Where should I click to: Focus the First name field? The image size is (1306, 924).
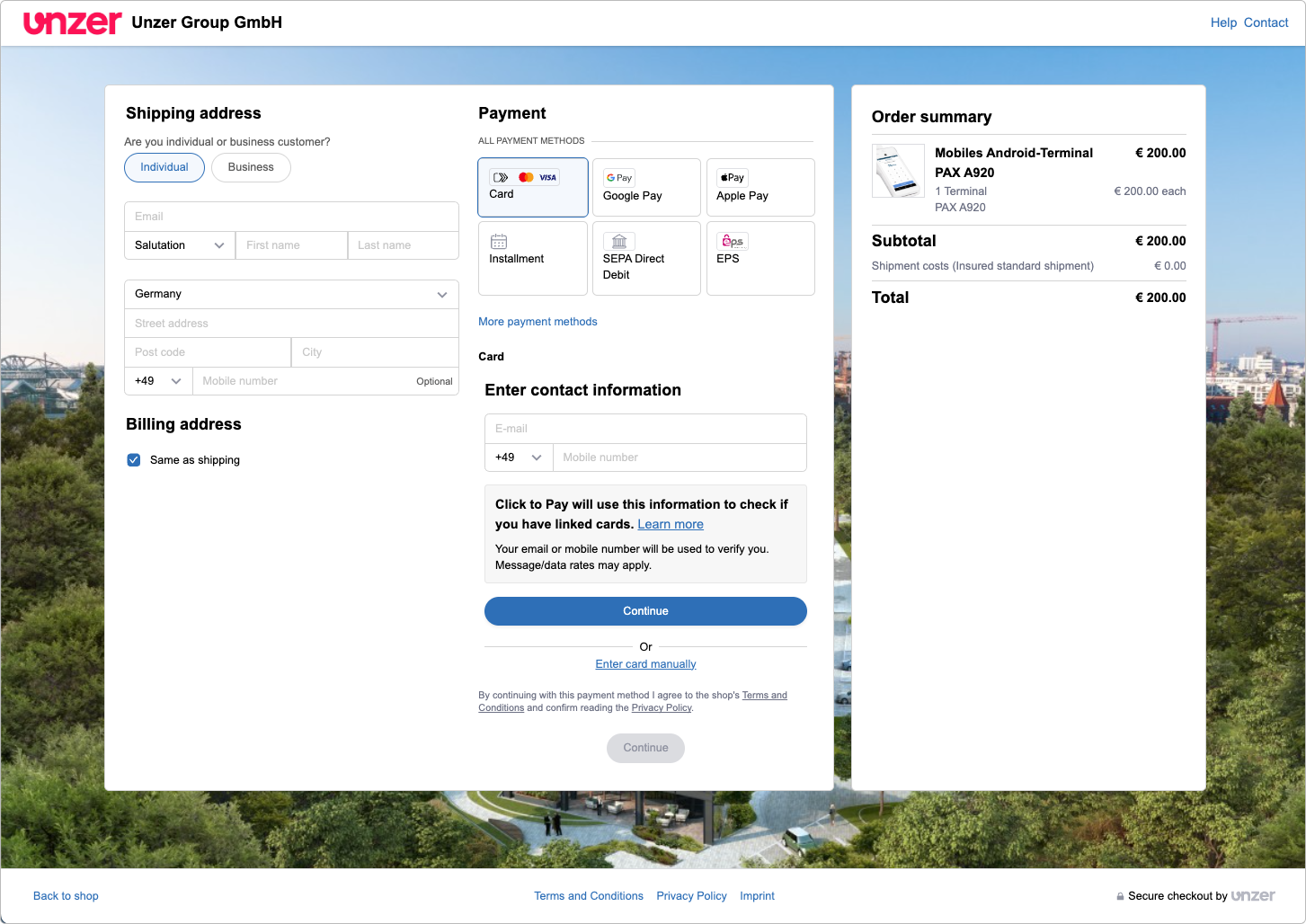pyautogui.click(x=291, y=245)
